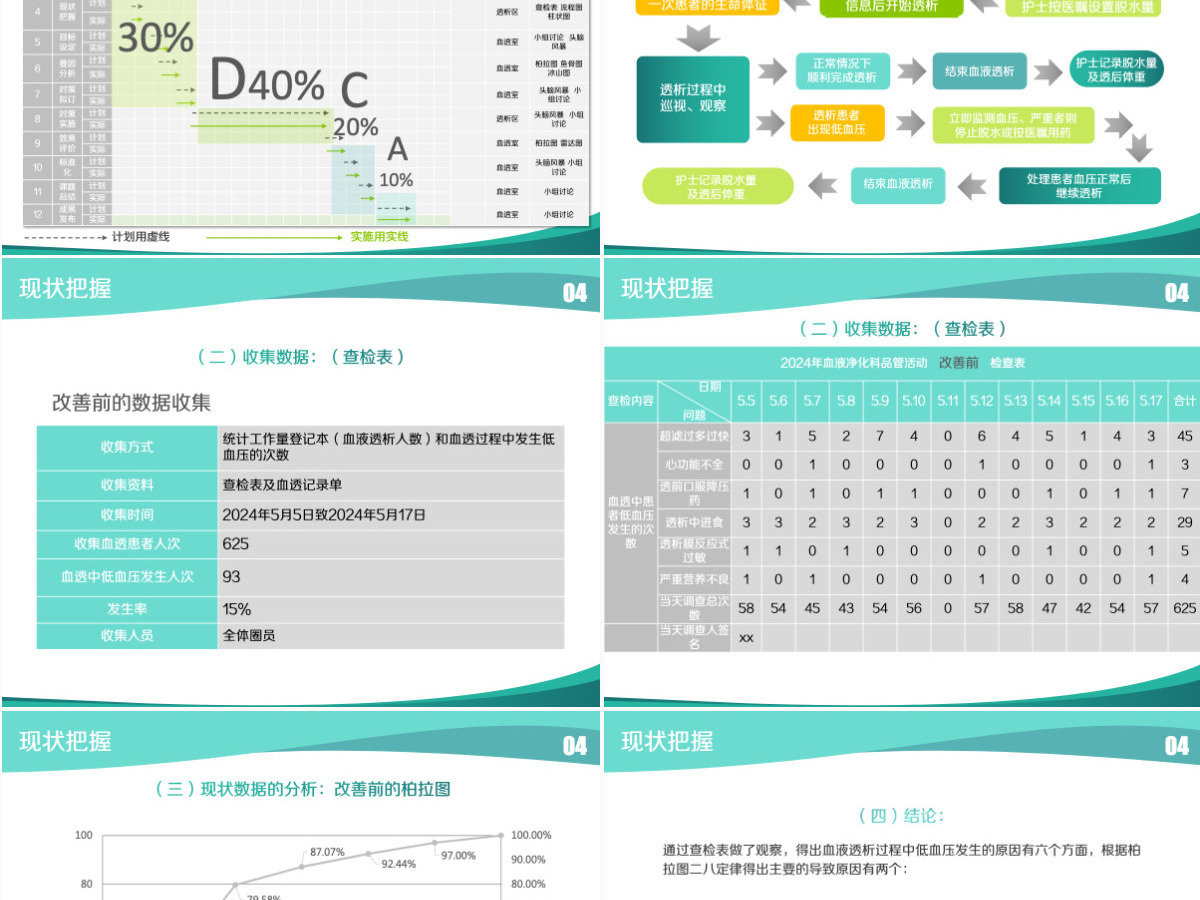This screenshot has height=900, width=1200.
Task: Click the subtitle (三)现状数据的分析：改善前的柏拉图
Action: pyautogui.click(x=303, y=789)
